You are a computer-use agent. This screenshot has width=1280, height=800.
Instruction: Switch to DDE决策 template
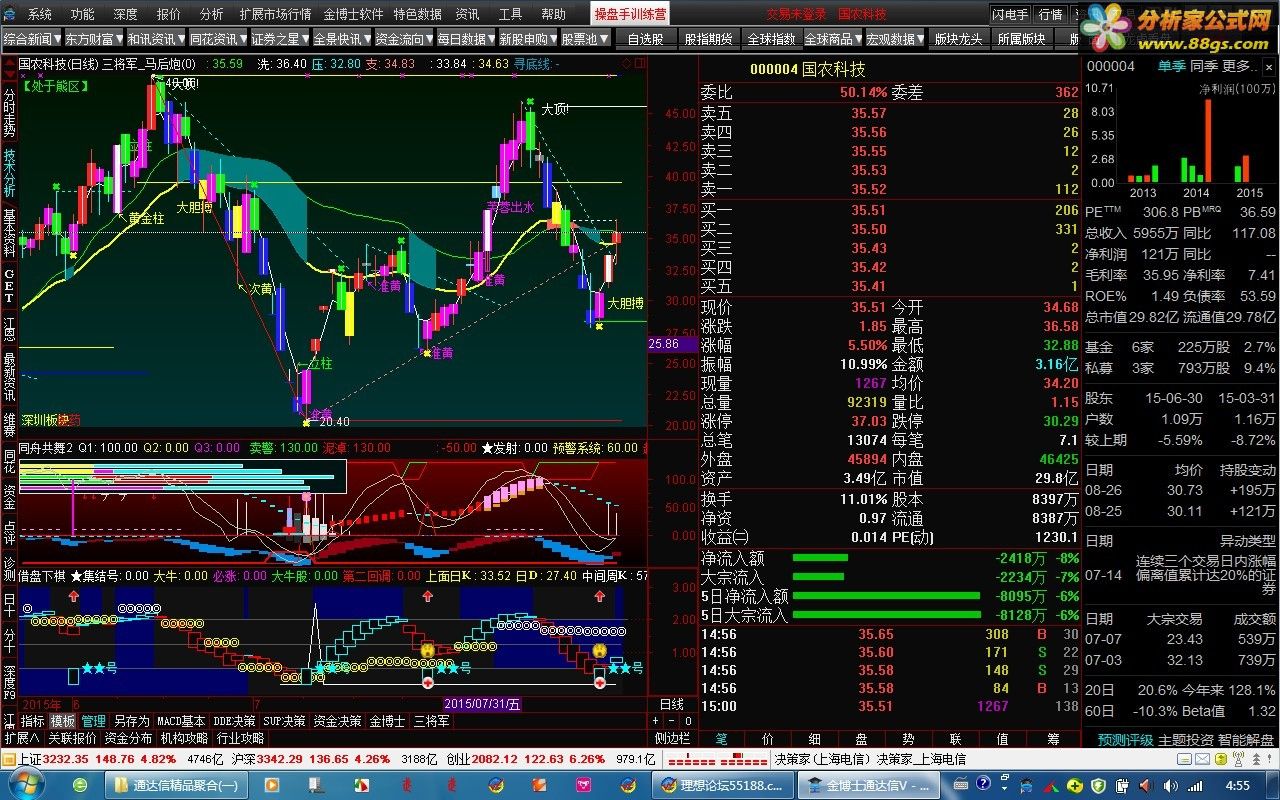[x=234, y=720]
